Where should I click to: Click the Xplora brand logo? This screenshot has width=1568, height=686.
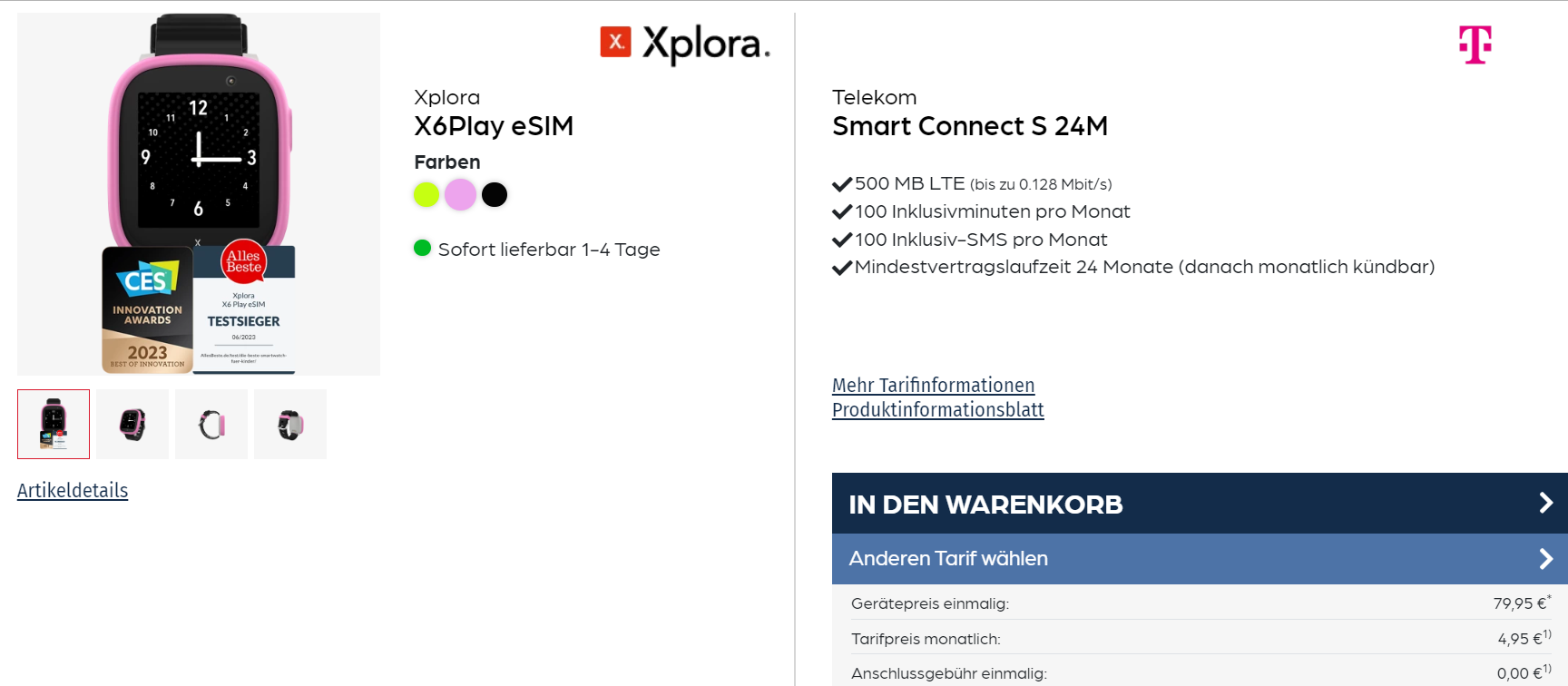point(687,44)
